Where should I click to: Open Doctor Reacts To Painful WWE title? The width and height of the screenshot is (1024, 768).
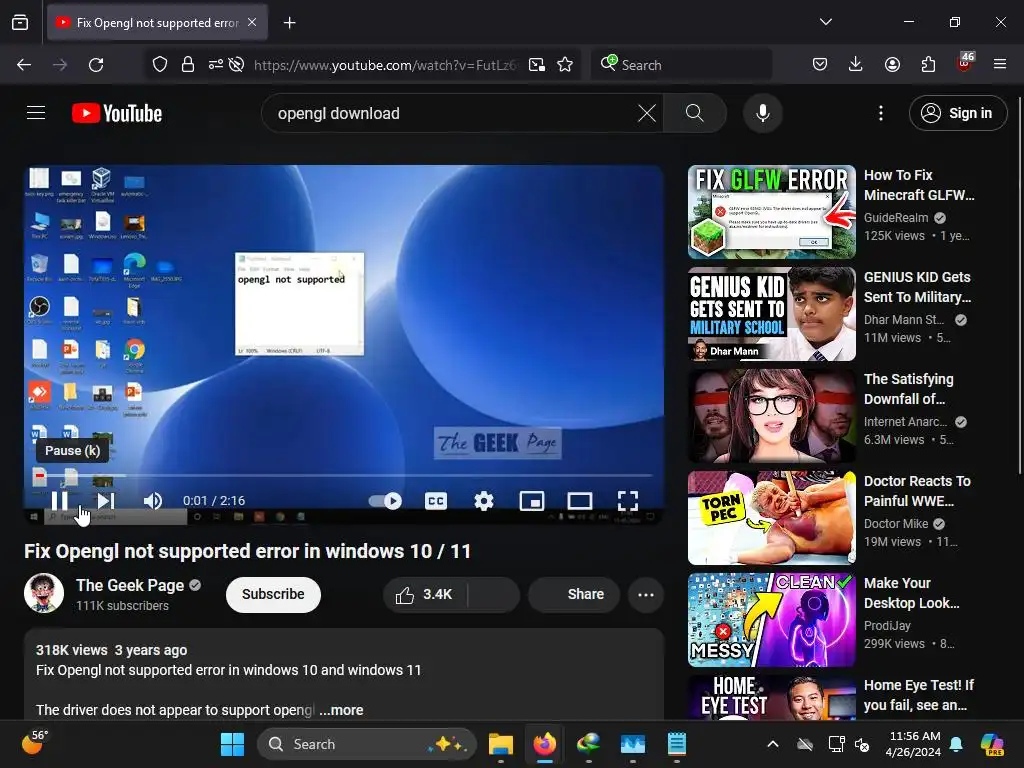pos(917,491)
